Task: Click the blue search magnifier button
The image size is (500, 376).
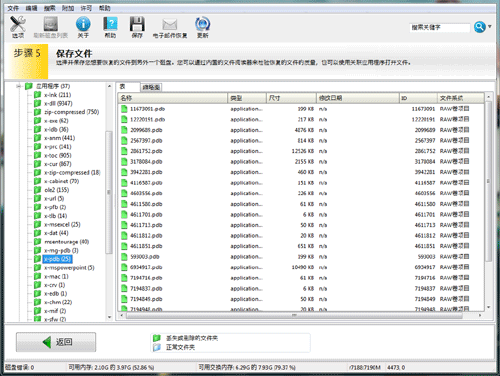Action: point(479,27)
